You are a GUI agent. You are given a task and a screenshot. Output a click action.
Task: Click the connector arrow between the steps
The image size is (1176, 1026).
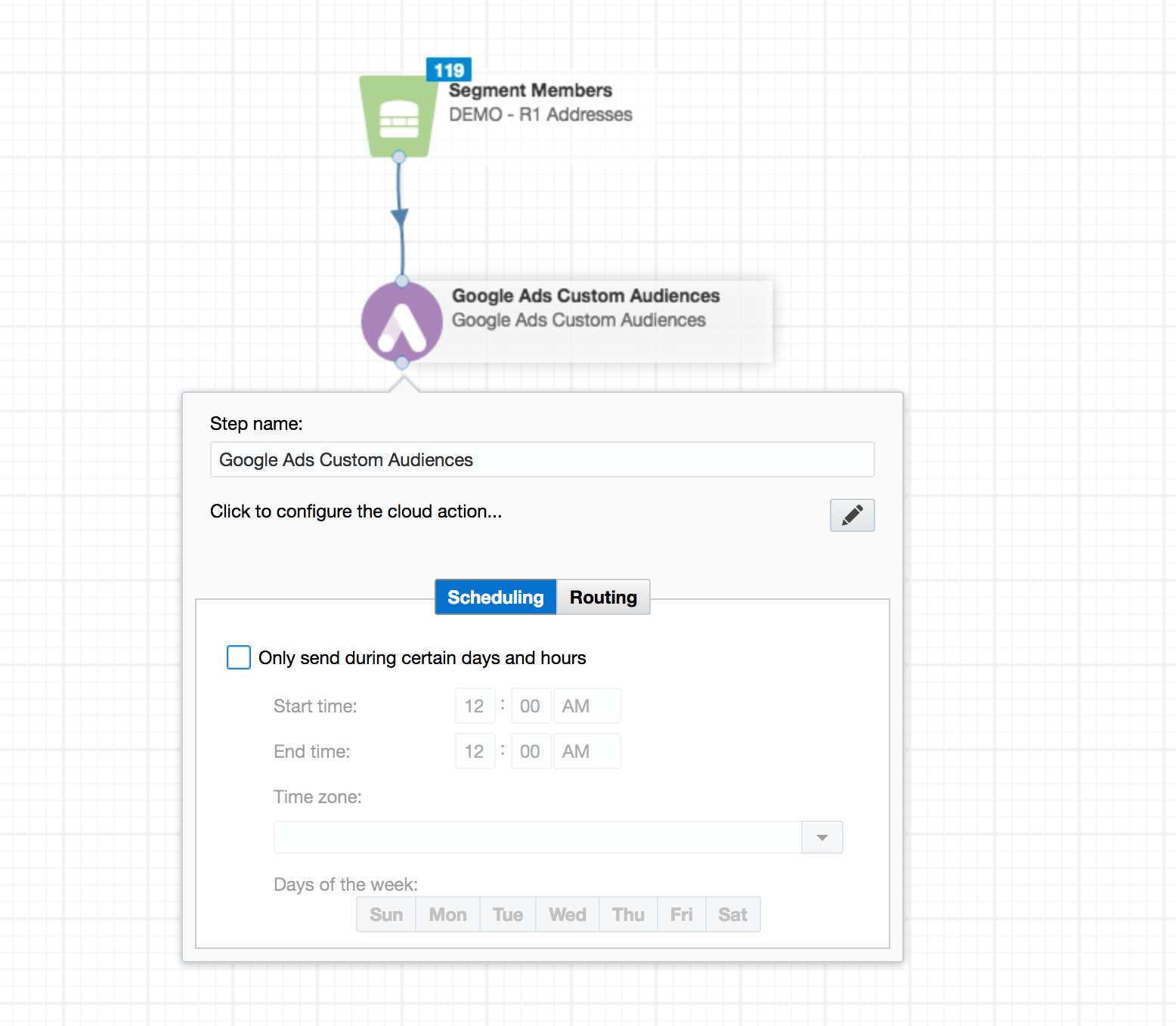400,218
